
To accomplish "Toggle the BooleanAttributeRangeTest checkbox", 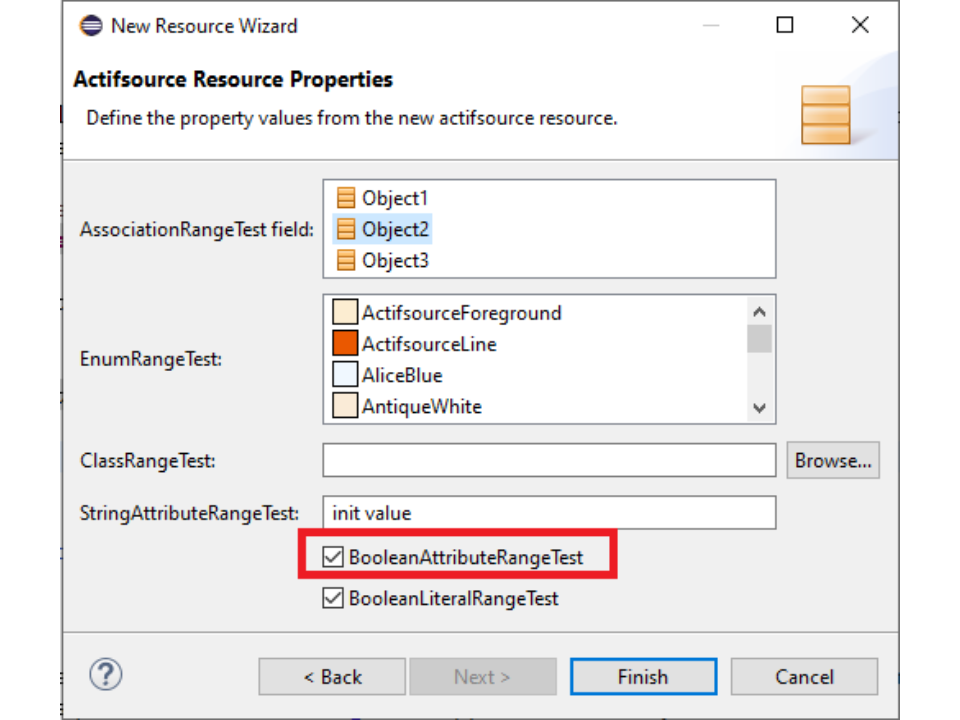I will [333, 557].
